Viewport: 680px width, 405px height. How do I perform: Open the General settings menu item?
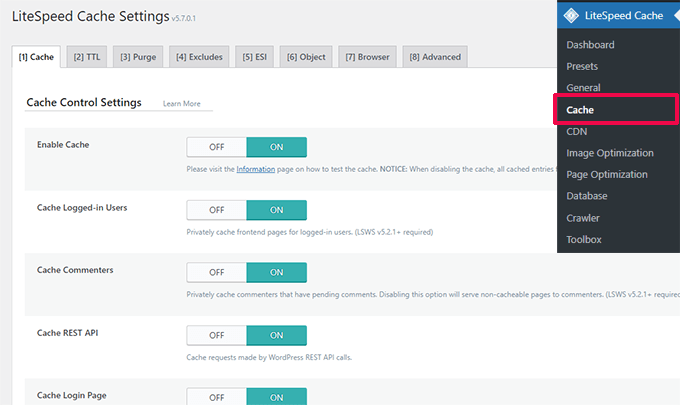[x=583, y=88]
